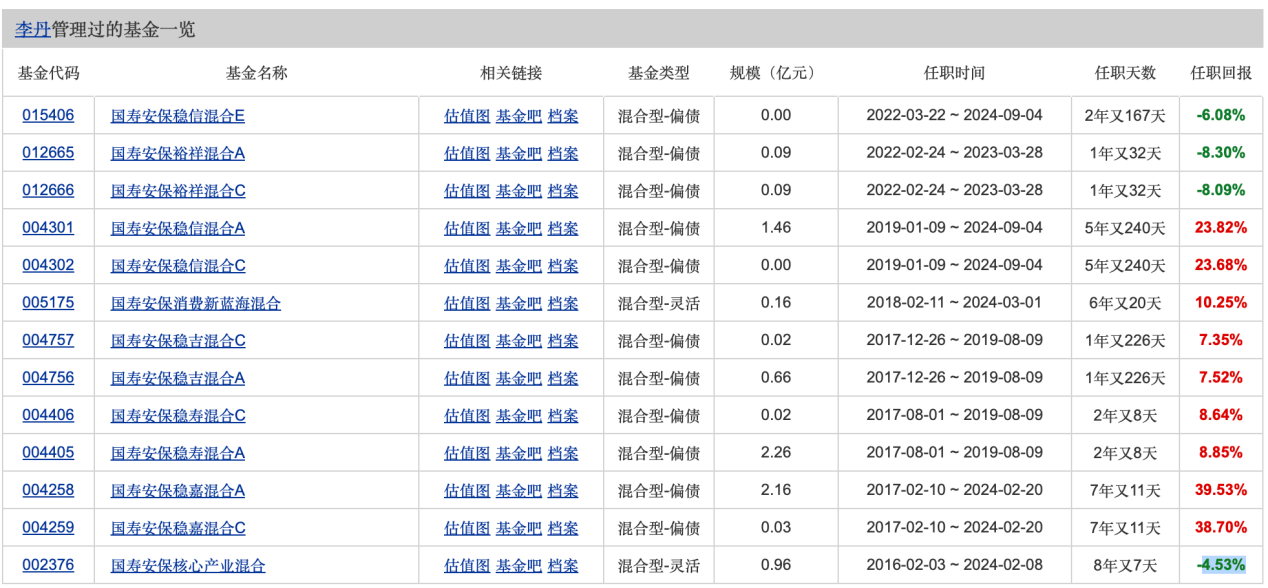Open fund 国寿安保消费新蓝海混合
Viewport: 1268px width, 588px height.
pyautogui.click(x=196, y=303)
